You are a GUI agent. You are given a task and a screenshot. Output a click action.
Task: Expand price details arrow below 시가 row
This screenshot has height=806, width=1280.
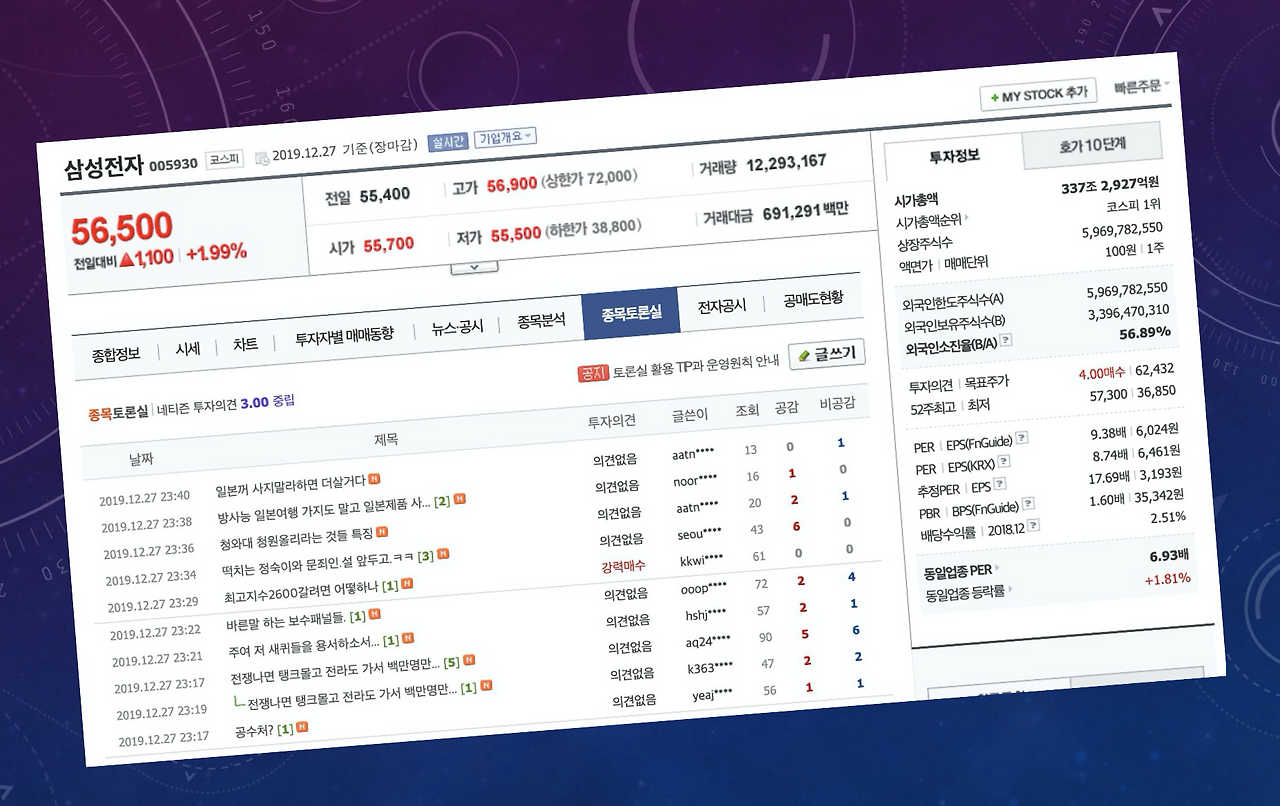pos(475,267)
